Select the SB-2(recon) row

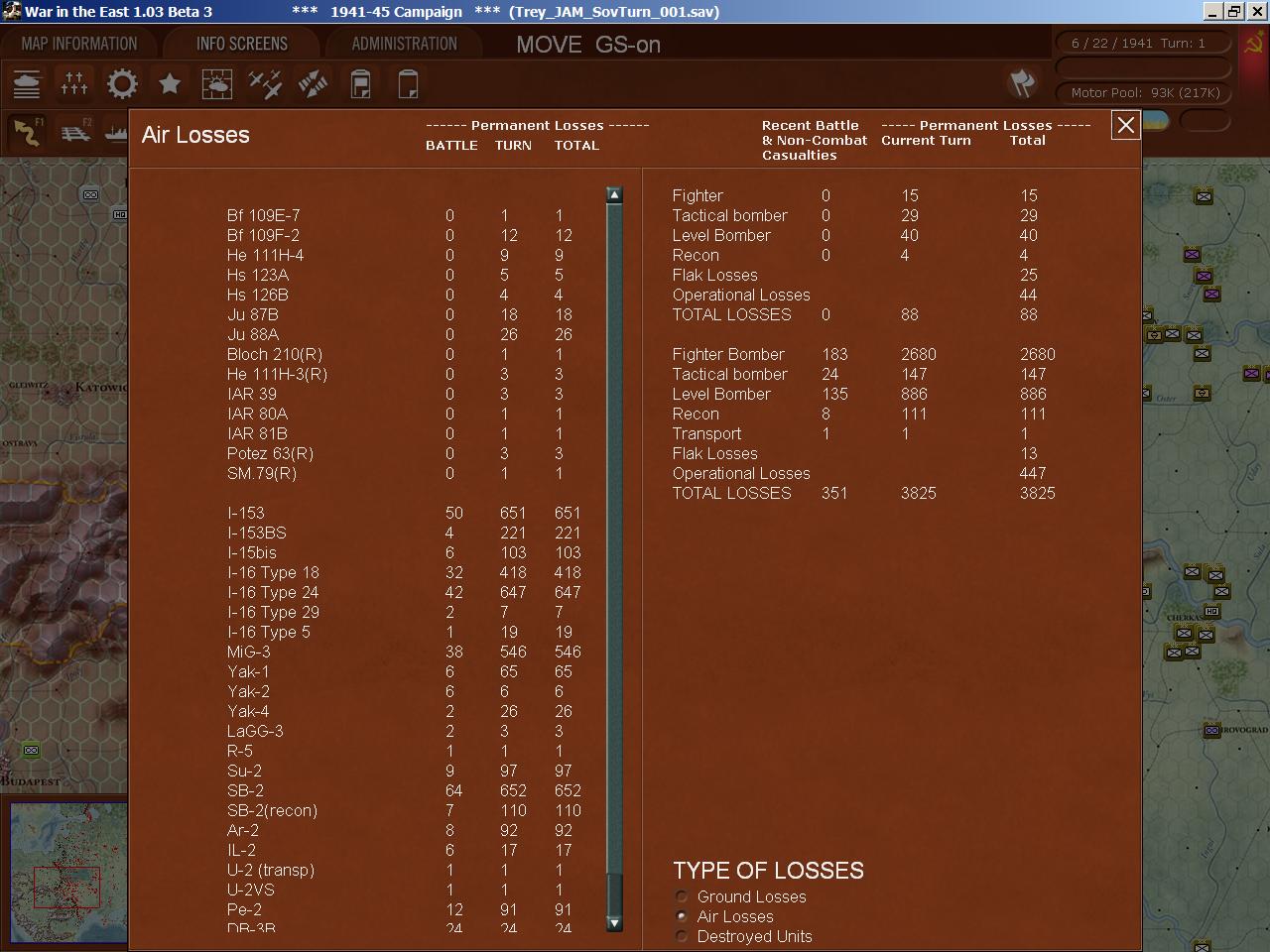pos(404,810)
